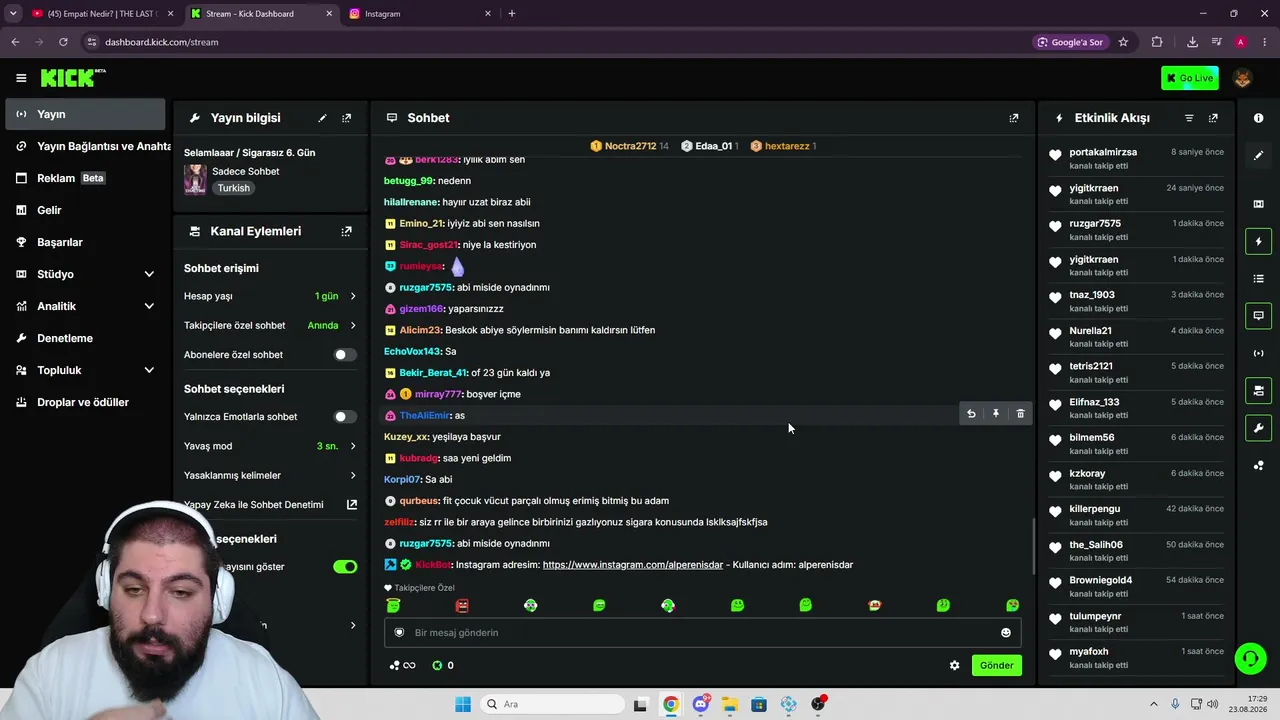The image size is (1280, 720).
Task: Click the pencil icon in right toolbar
Action: coord(1259,155)
